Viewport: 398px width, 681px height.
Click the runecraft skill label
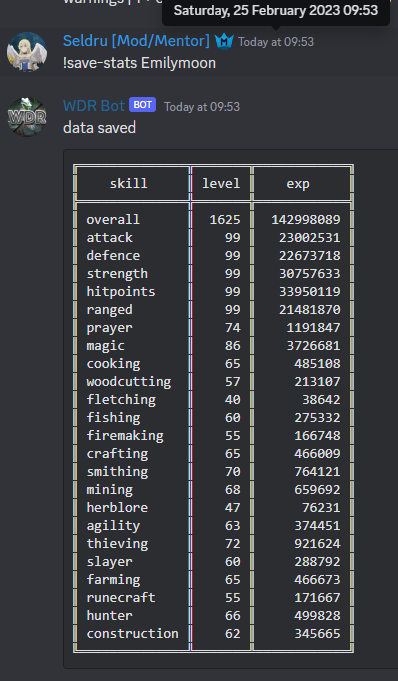[x=120, y=598]
